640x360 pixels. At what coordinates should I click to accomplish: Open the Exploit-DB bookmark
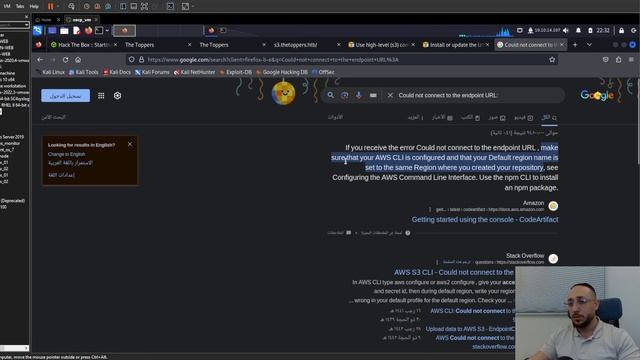[x=236, y=72]
